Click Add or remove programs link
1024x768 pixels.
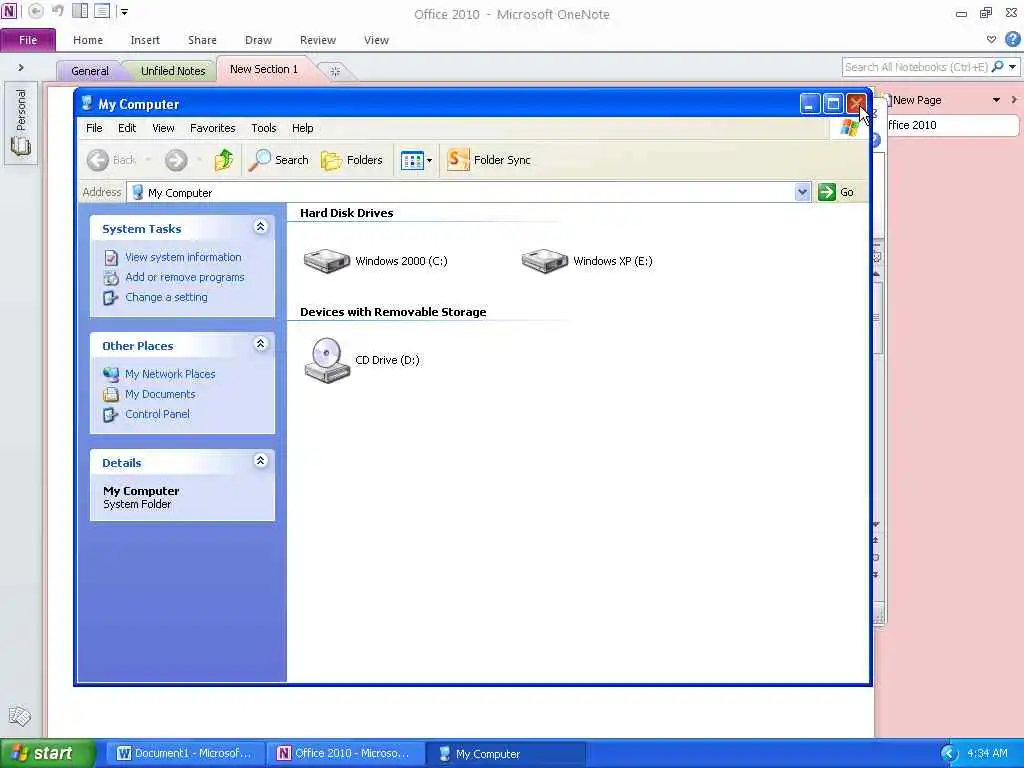click(x=185, y=278)
